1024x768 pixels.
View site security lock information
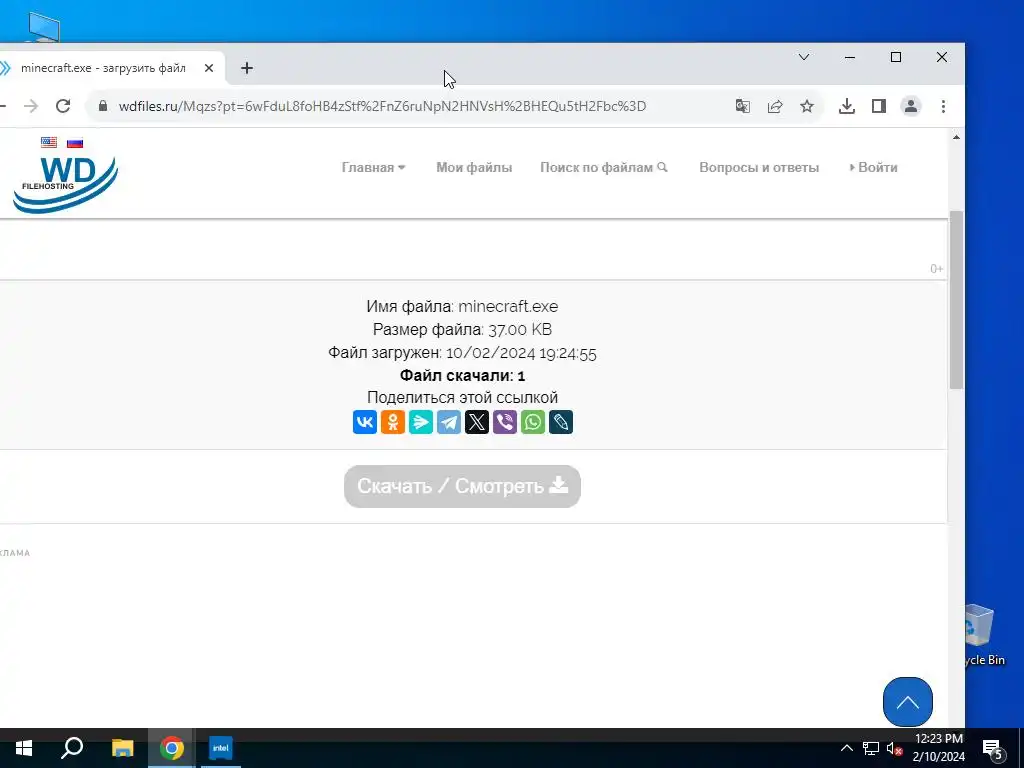(103, 106)
